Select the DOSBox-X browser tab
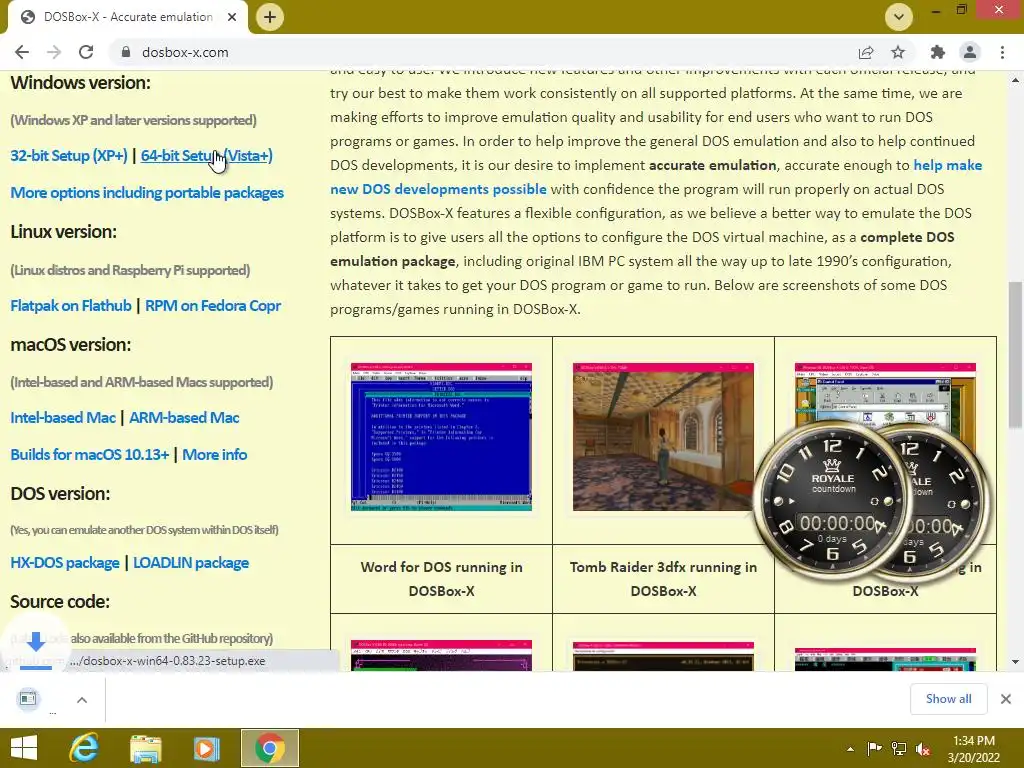Image resolution: width=1024 pixels, height=768 pixels. point(128,17)
